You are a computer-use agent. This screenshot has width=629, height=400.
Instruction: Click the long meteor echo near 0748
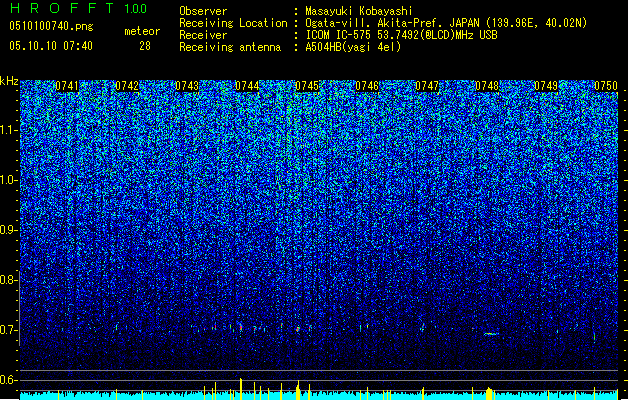tap(490, 333)
